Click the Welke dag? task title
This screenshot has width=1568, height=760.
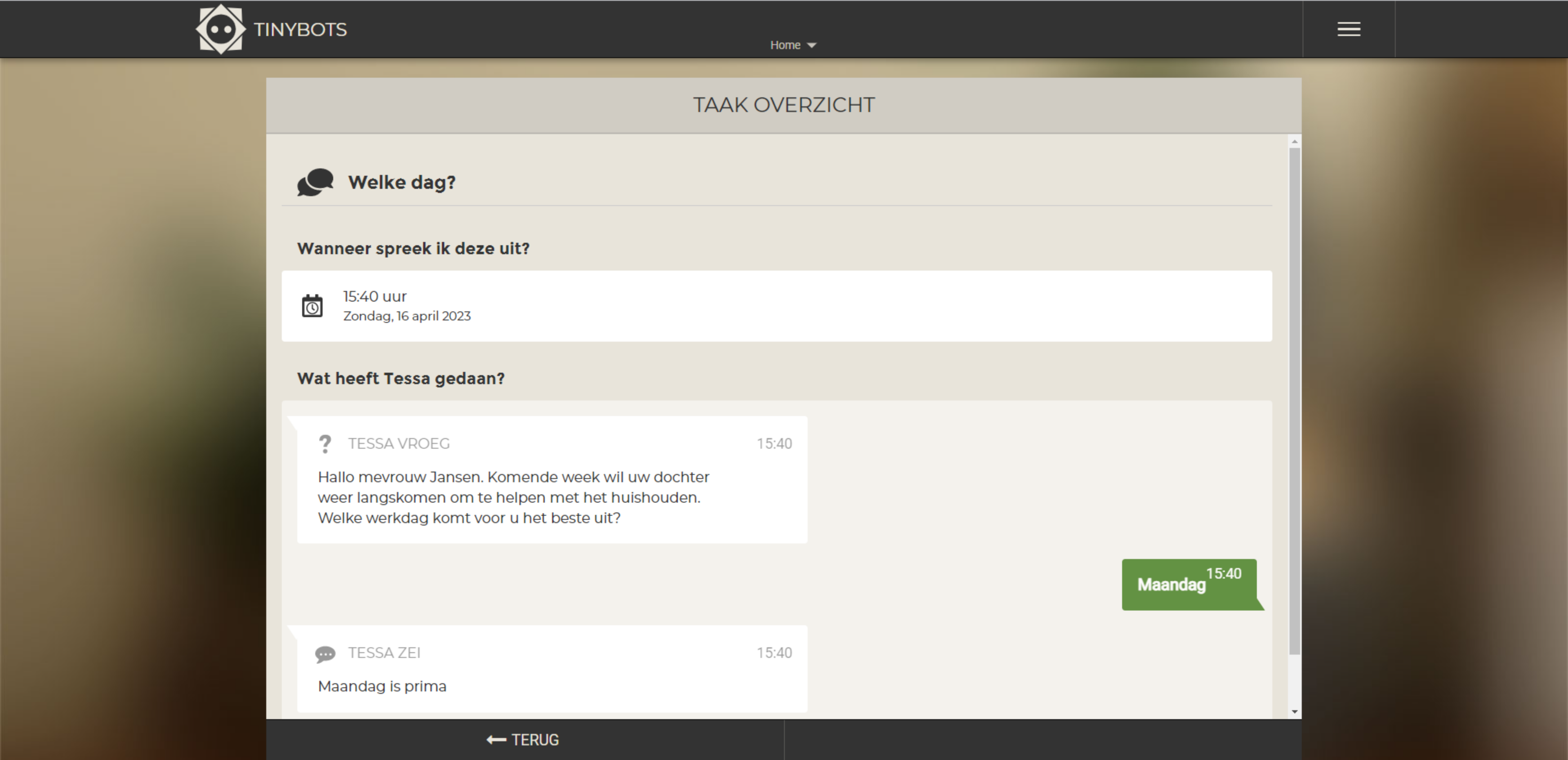click(x=402, y=182)
